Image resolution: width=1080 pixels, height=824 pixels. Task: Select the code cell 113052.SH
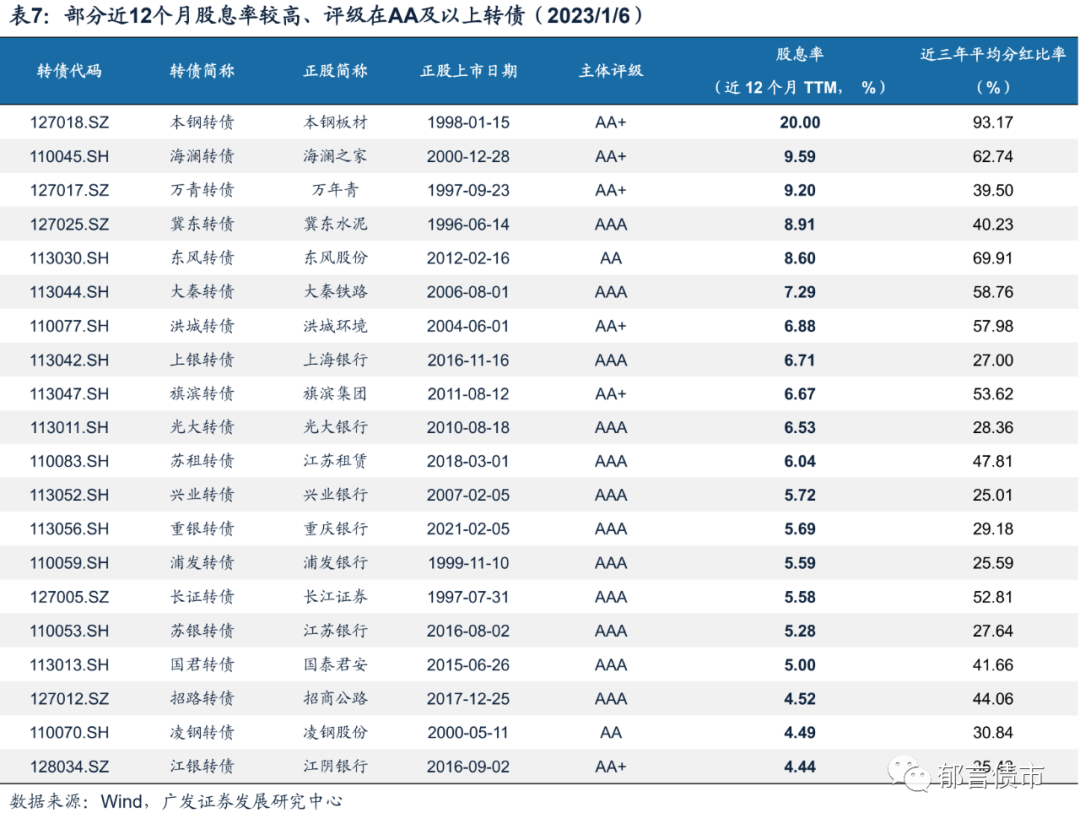click(x=69, y=495)
